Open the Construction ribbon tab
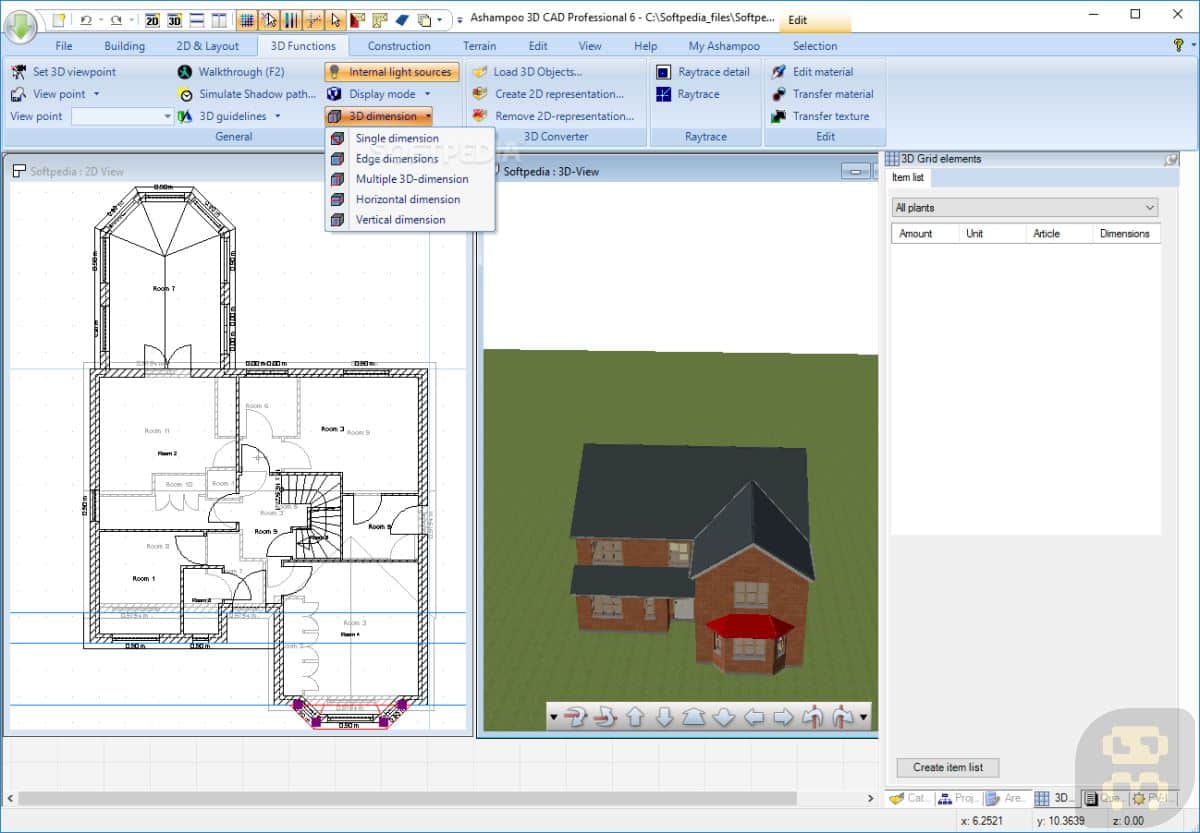The image size is (1200, 833). 399,46
